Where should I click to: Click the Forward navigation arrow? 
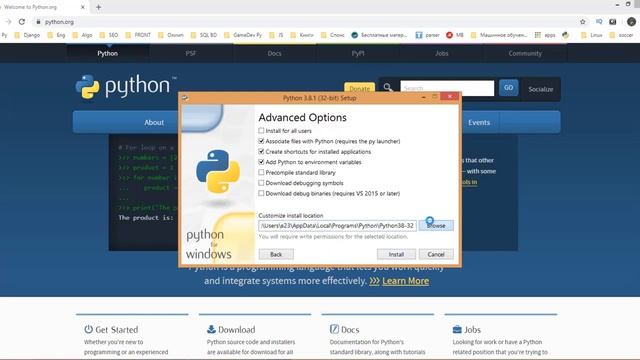pos(8,22)
